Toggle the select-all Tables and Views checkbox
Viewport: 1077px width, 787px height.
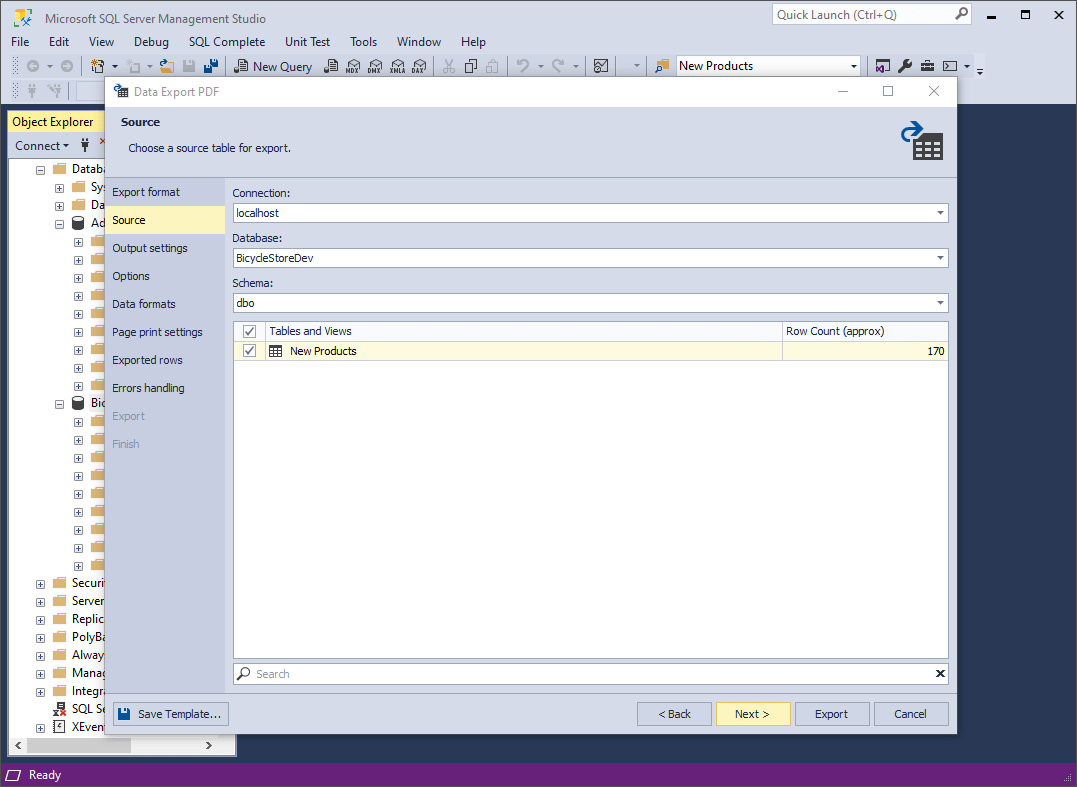point(248,330)
